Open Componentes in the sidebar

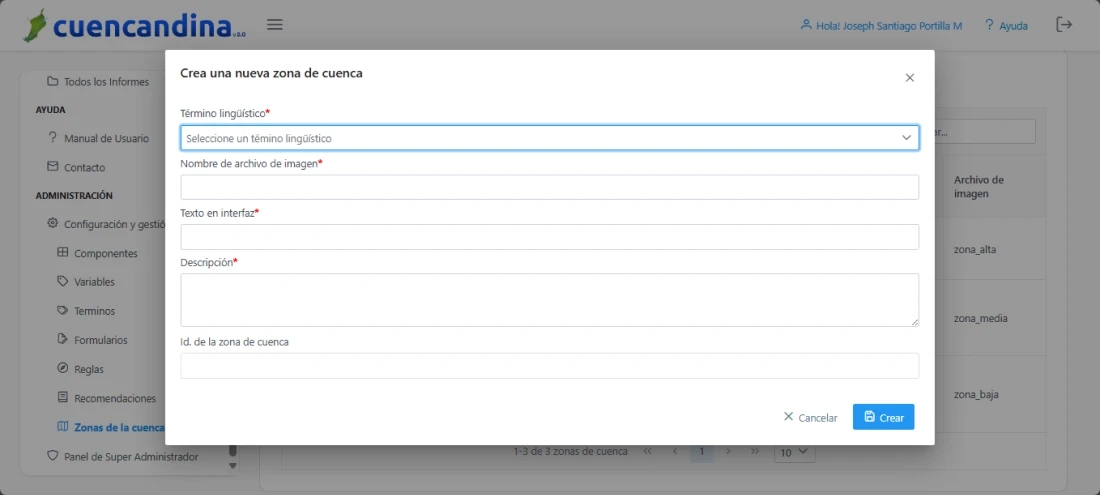coord(105,254)
